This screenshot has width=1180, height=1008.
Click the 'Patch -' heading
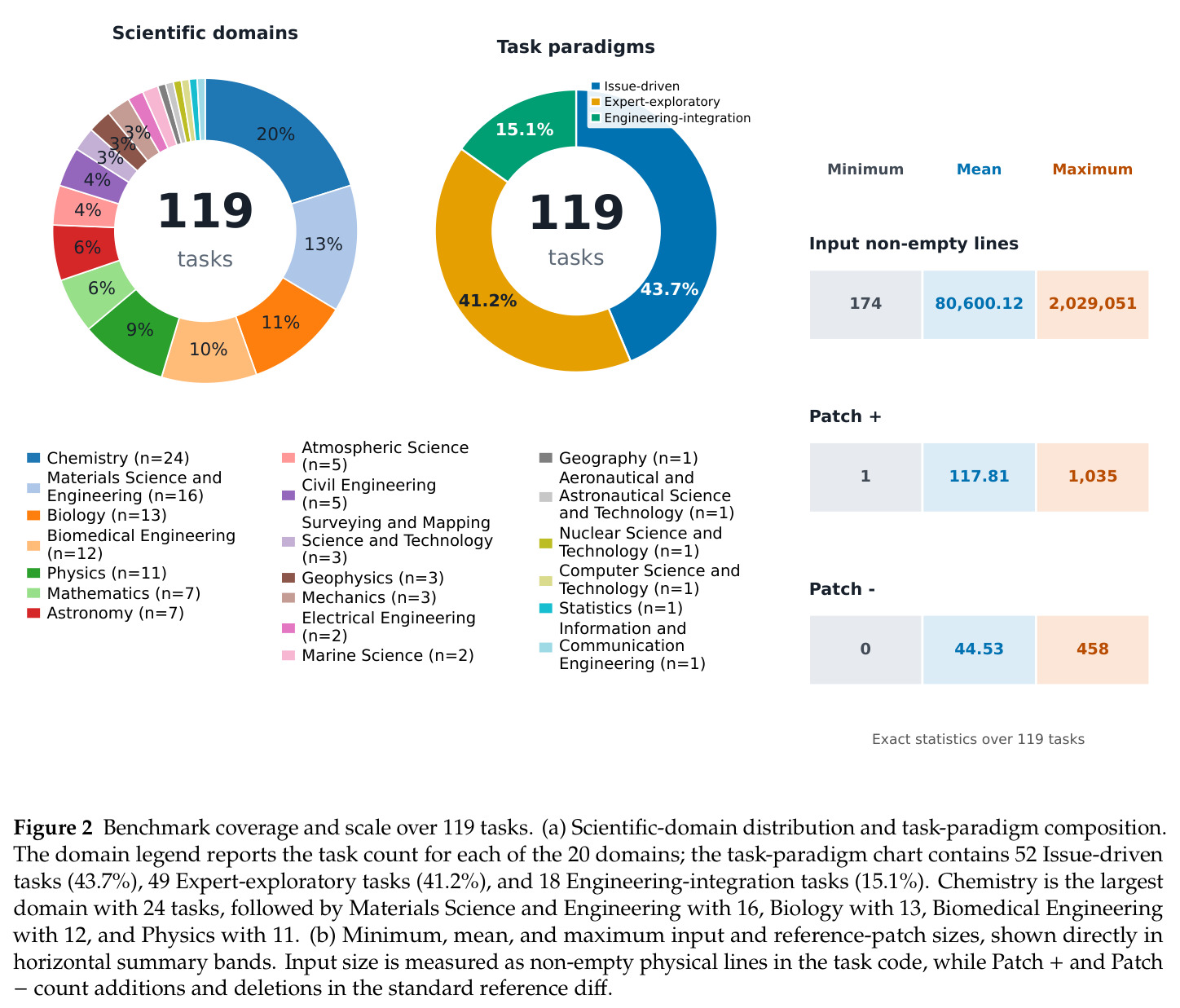tap(842, 589)
